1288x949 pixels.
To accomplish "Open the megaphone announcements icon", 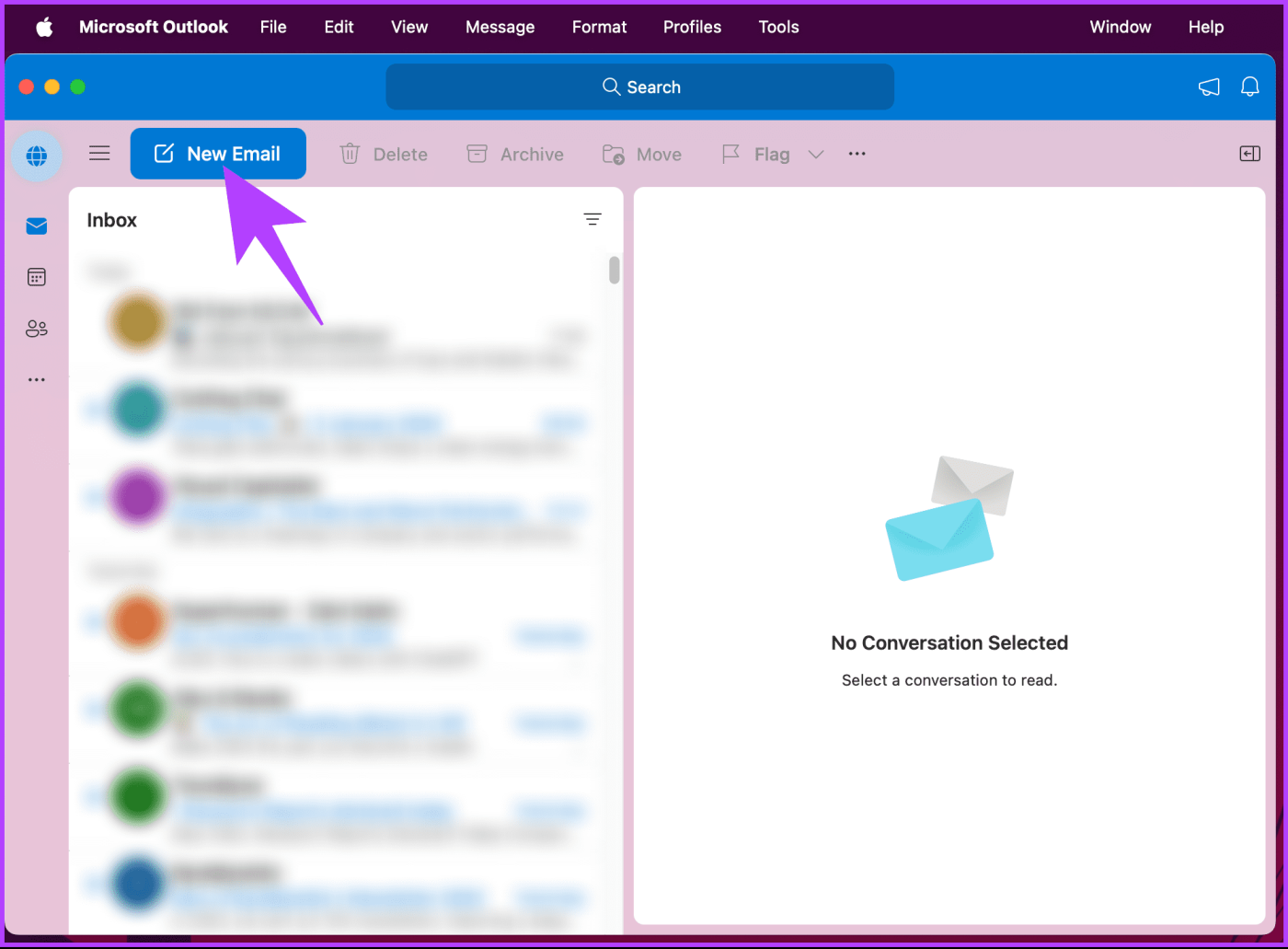I will coord(1209,87).
